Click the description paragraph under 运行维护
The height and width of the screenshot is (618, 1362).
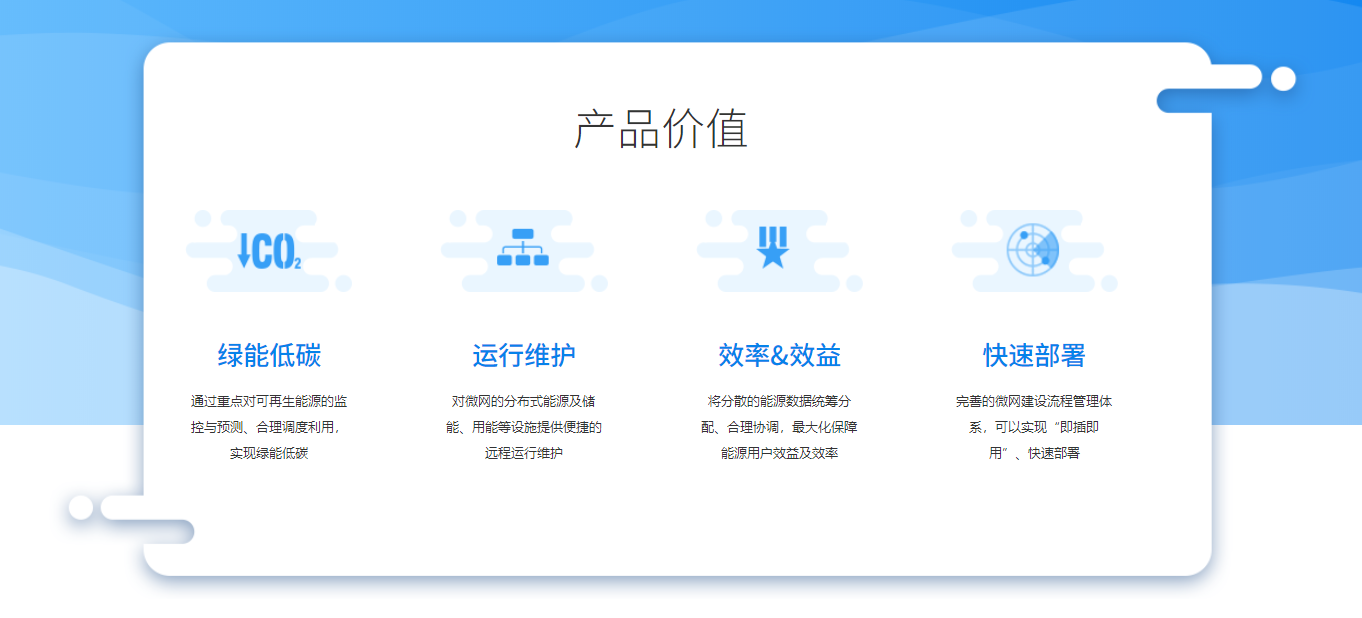(524, 427)
